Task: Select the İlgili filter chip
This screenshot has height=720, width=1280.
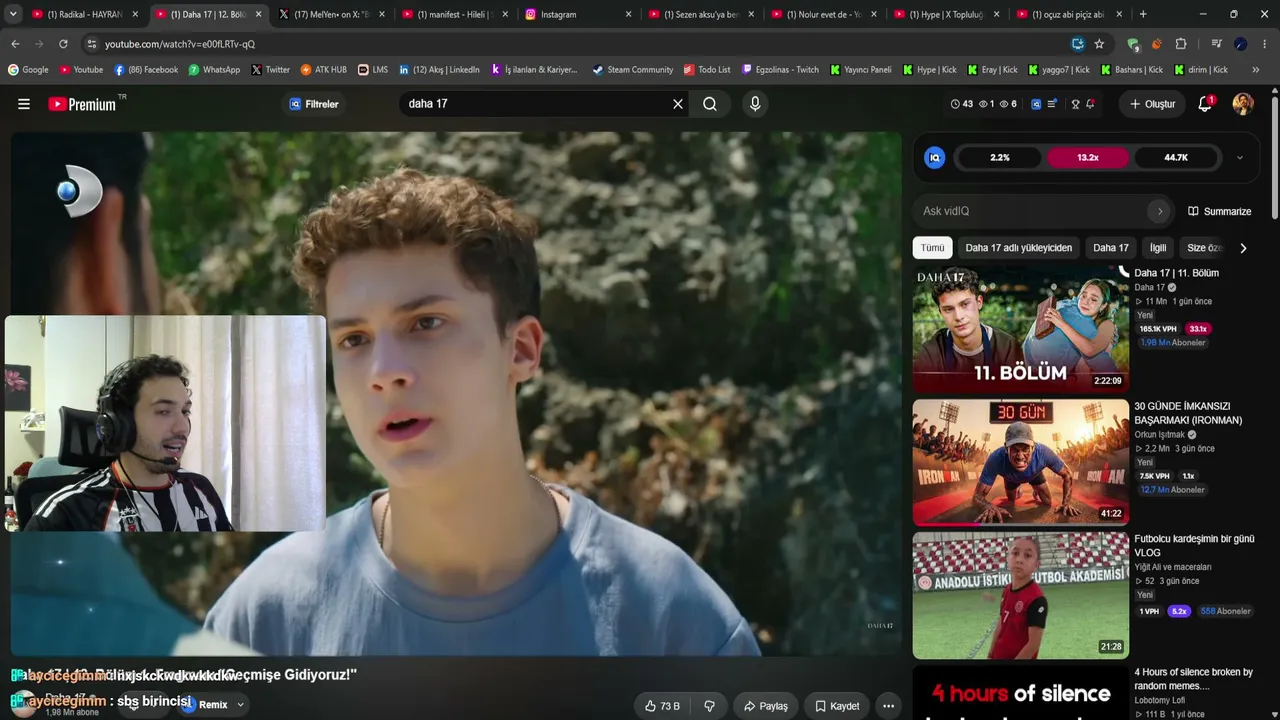Action: pyautogui.click(x=1158, y=248)
